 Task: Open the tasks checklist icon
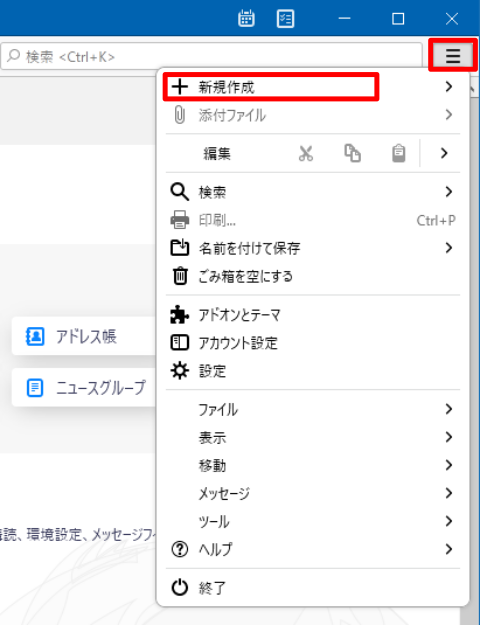pyautogui.click(x=285, y=18)
